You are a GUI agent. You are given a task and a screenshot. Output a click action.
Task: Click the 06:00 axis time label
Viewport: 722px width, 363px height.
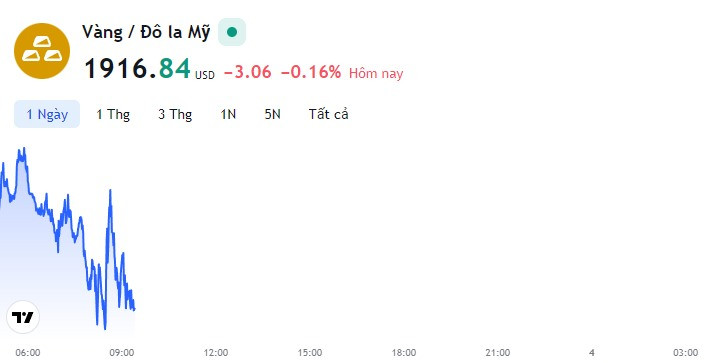pyautogui.click(x=28, y=353)
